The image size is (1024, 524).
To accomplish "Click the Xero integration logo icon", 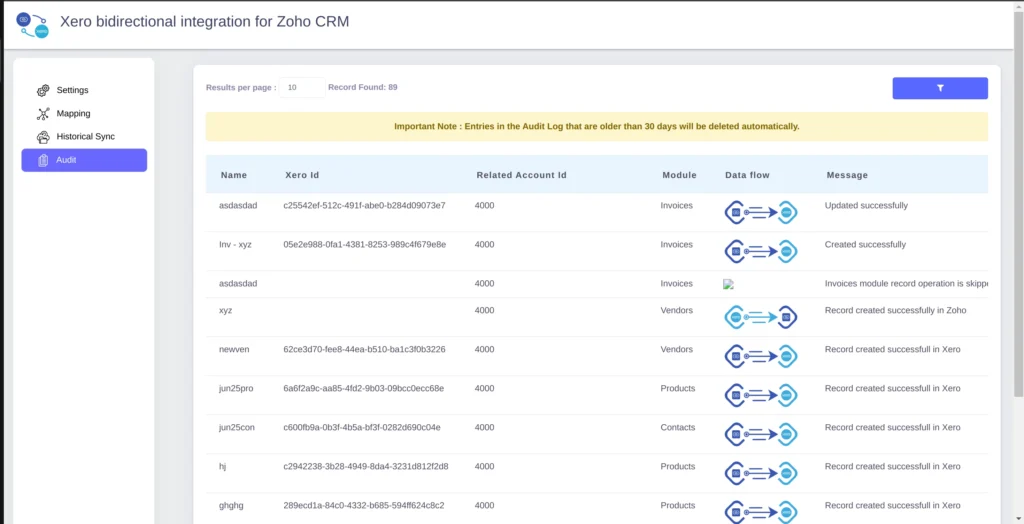I will 33,25.
